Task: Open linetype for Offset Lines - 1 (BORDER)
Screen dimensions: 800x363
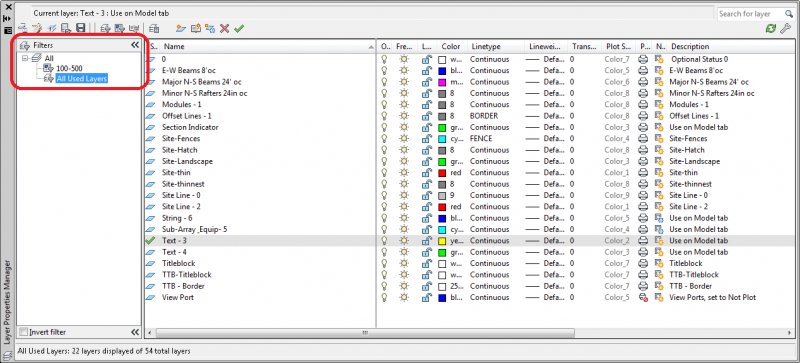Action: pyautogui.click(x=484, y=116)
